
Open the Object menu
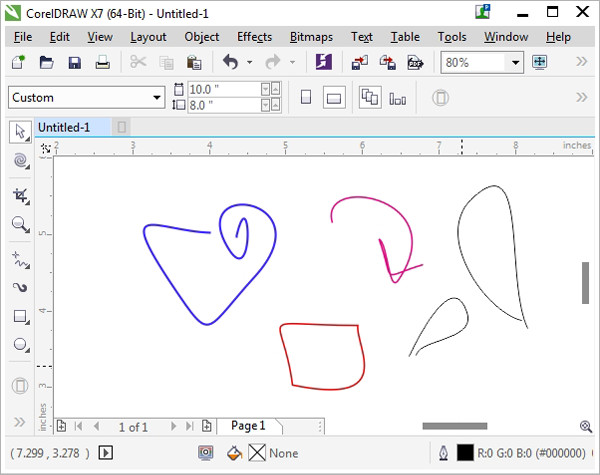202,37
